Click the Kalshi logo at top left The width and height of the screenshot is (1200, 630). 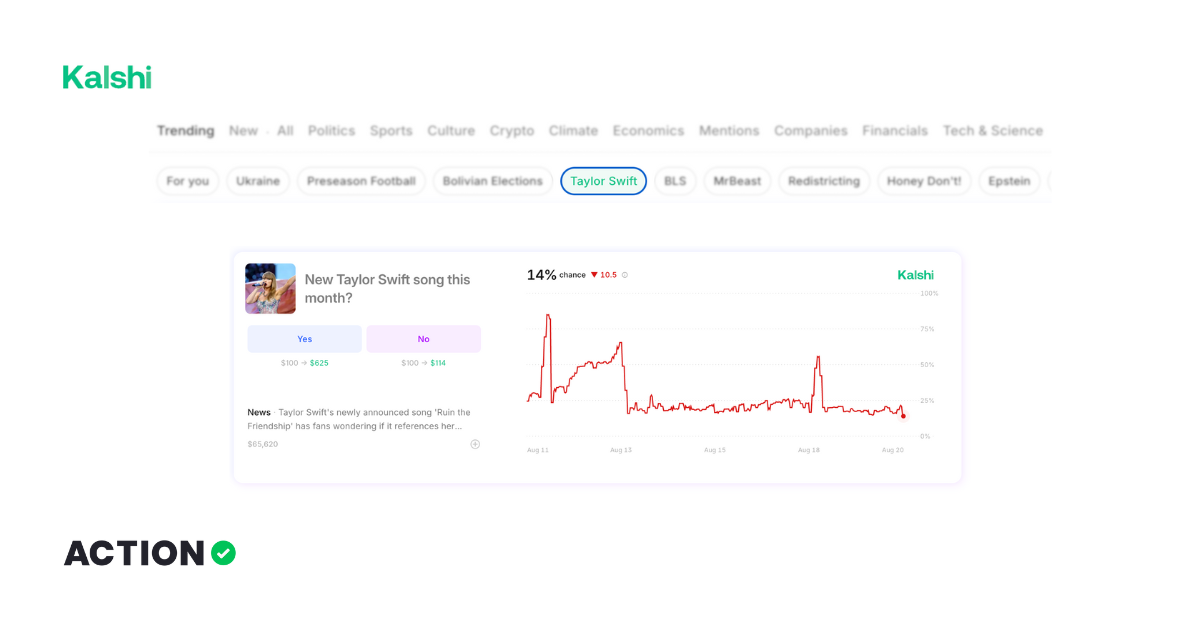(107, 77)
